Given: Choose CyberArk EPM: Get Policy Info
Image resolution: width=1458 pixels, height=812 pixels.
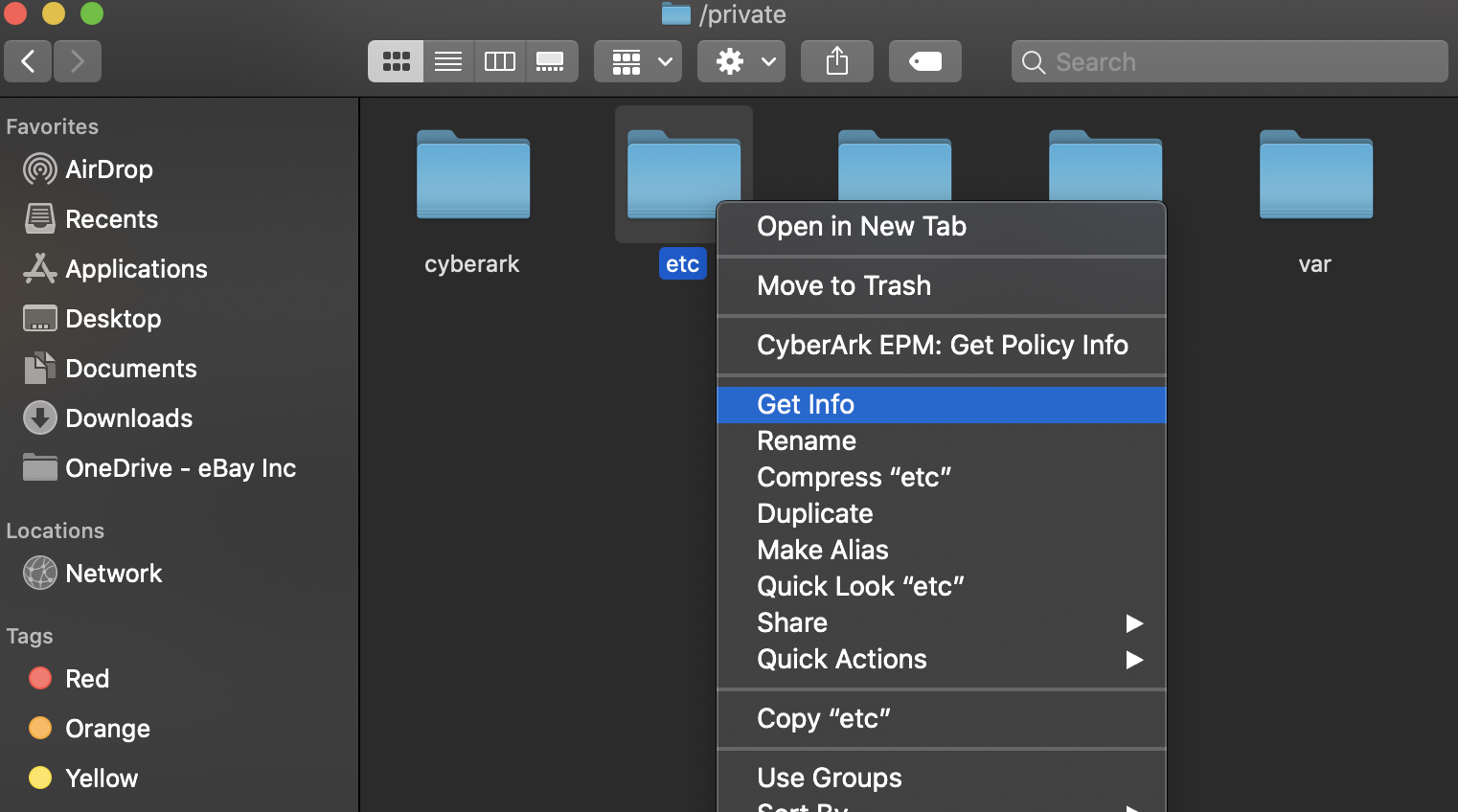Looking at the screenshot, I should click(942, 346).
